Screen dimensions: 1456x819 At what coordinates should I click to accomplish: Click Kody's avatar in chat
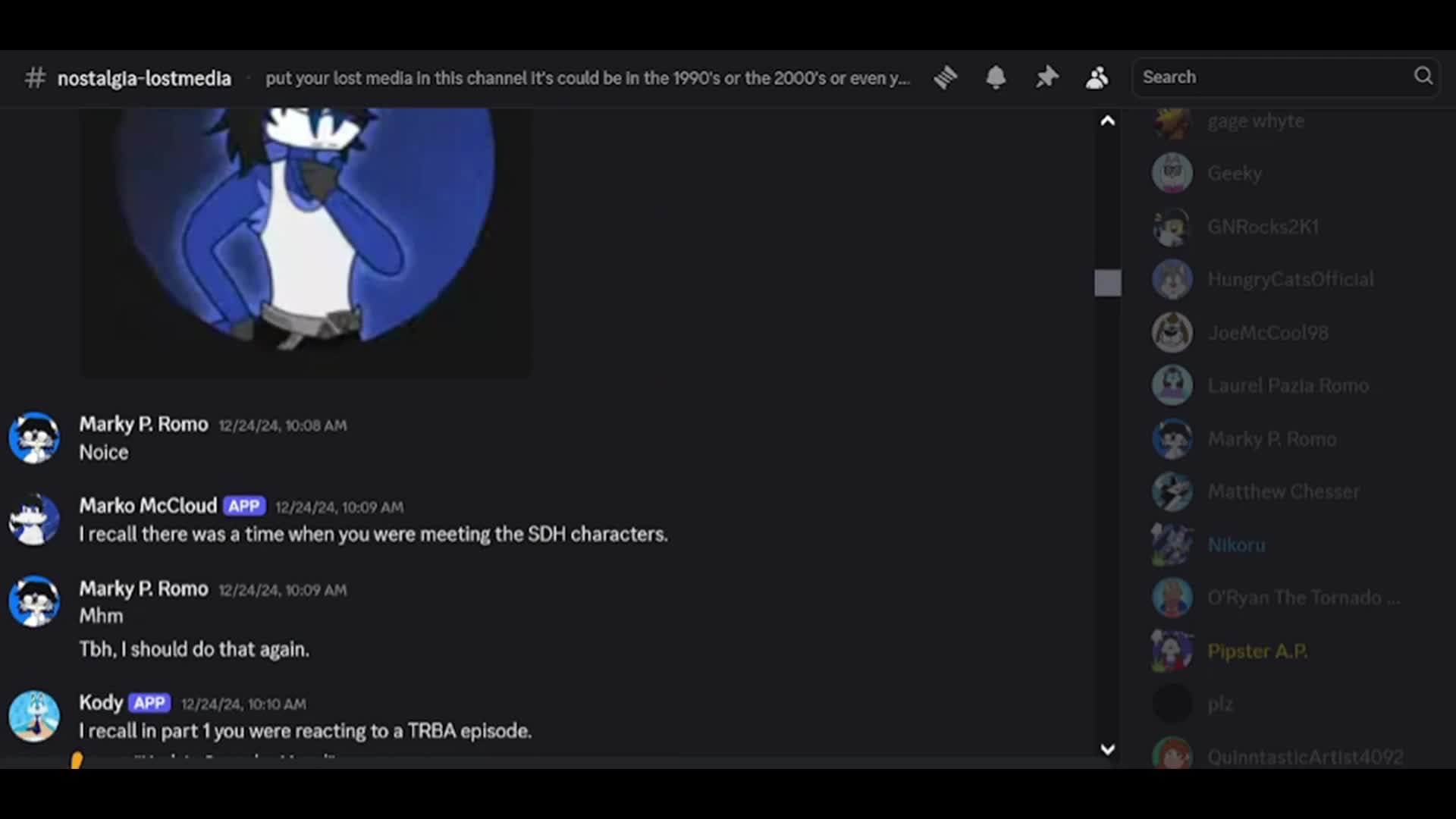(x=34, y=716)
